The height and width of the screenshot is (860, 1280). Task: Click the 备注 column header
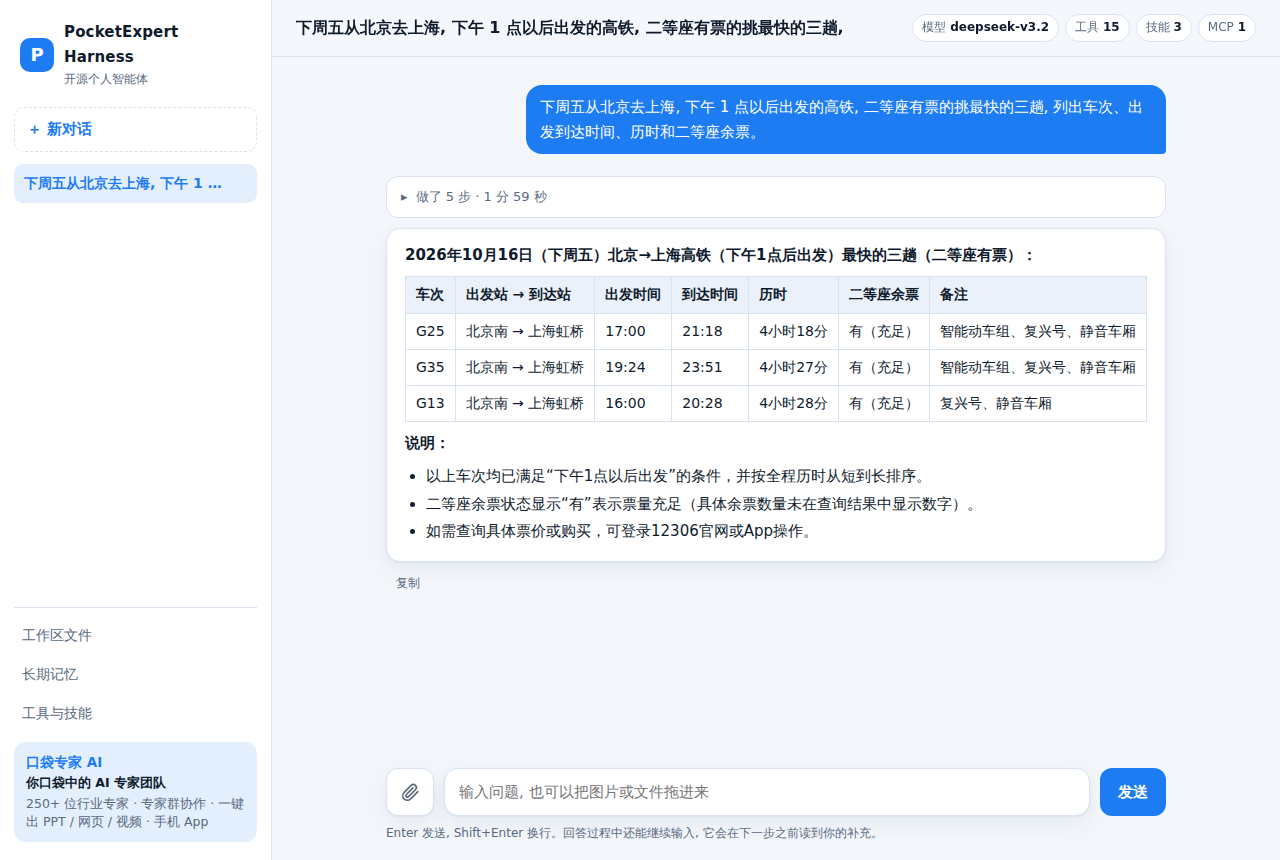click(x=1038, y=295)
